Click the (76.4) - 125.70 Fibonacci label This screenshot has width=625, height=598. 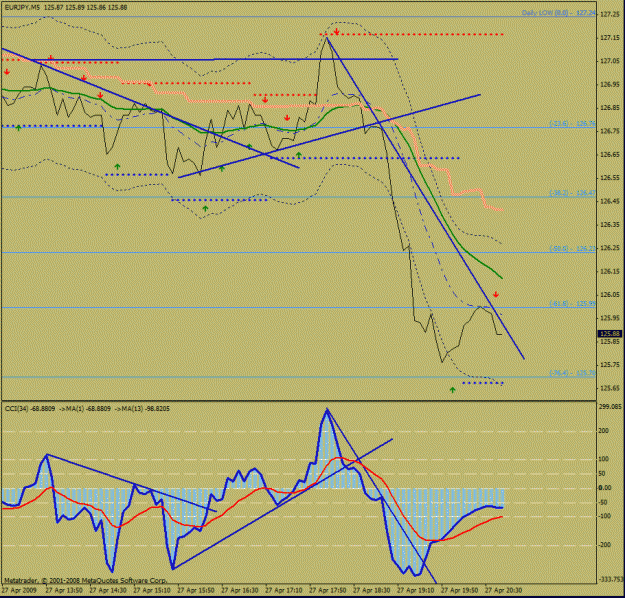click(572, 373)
